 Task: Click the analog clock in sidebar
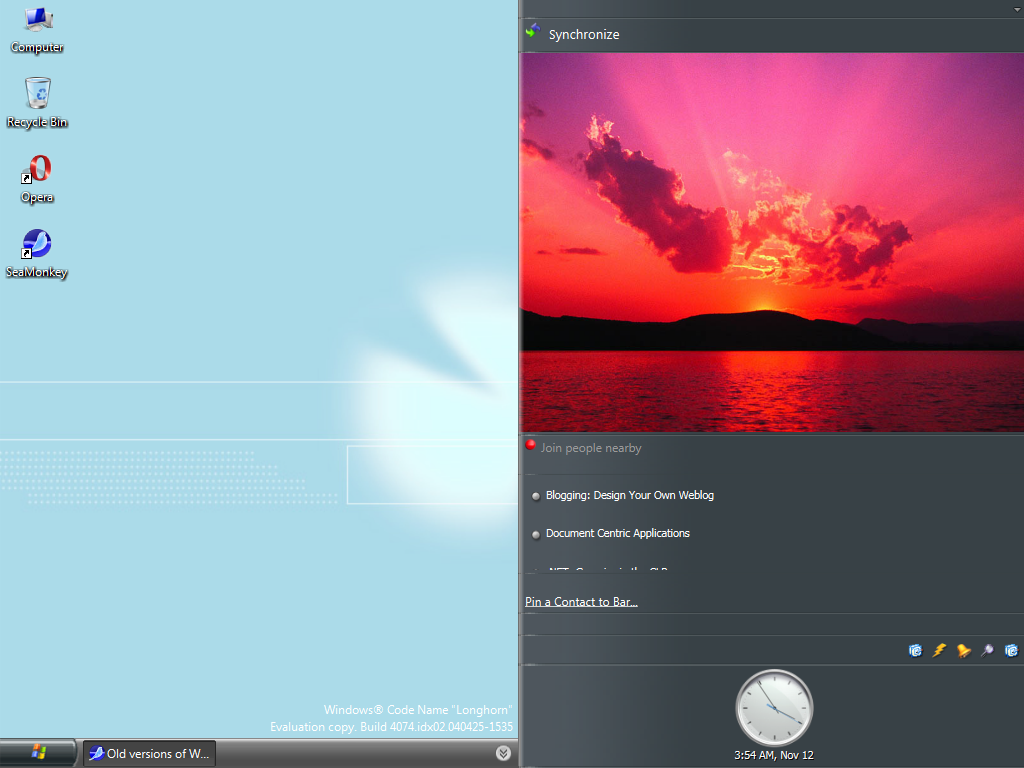(774, 707)
